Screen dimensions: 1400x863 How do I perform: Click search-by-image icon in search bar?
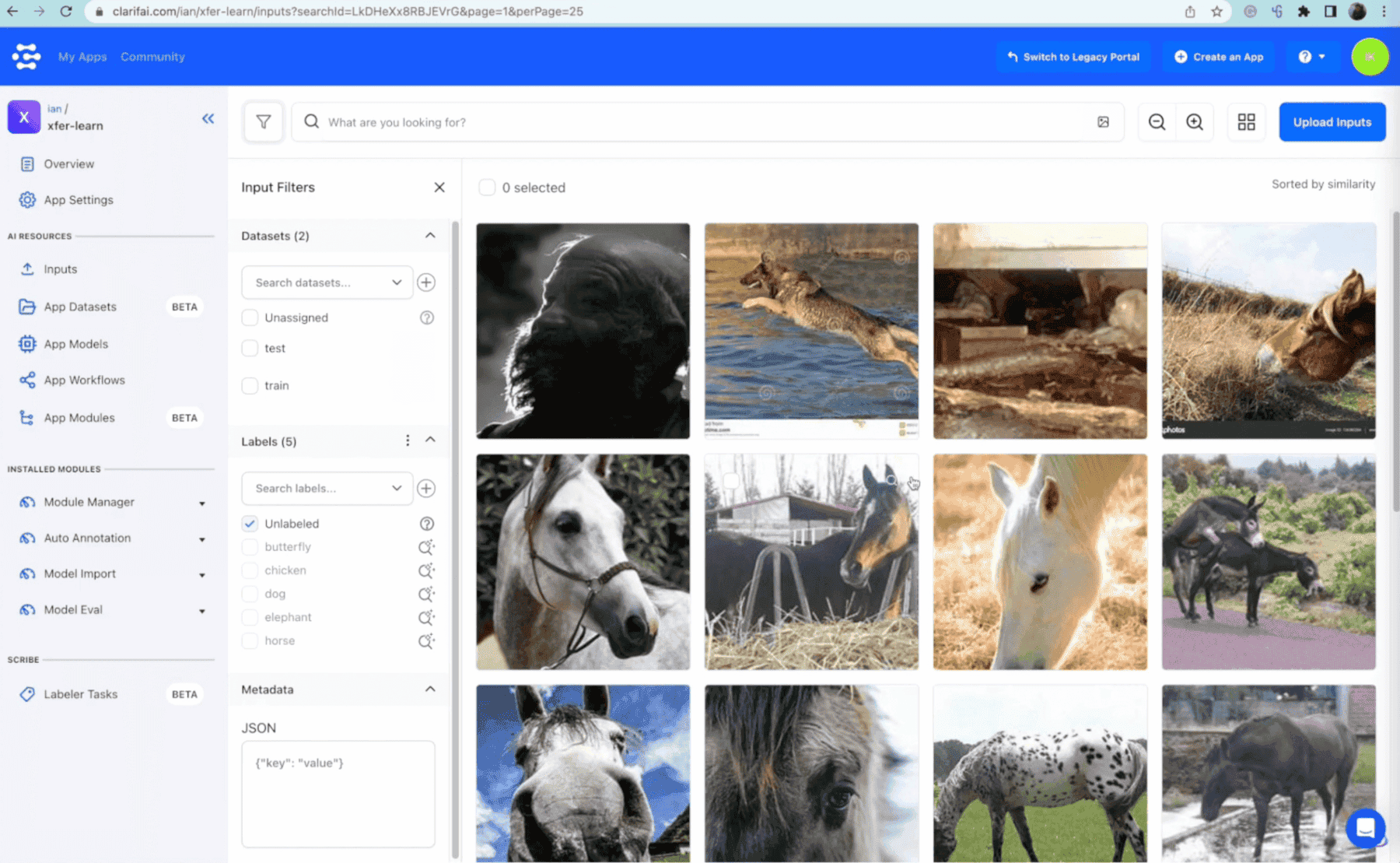[1103, 122]
